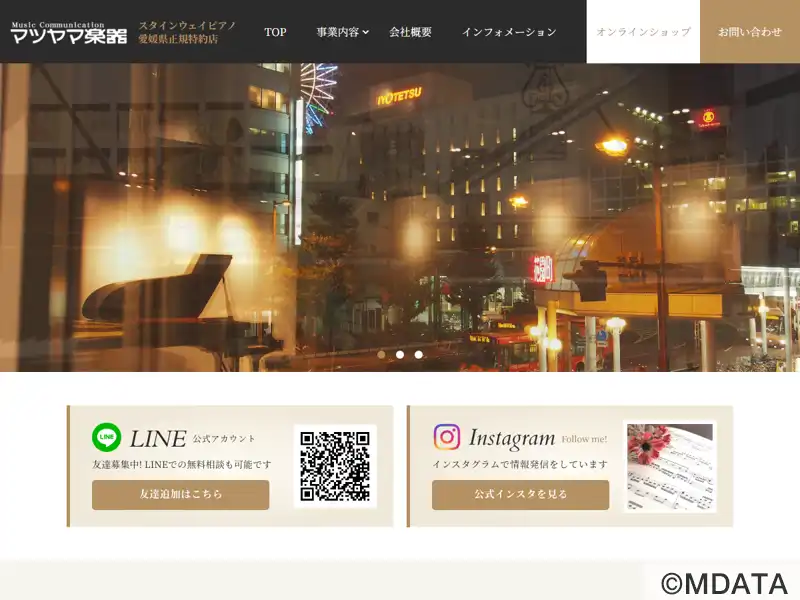This screenshot has width=800, height=600.
Task: Click the 公式インスタを見る button
Action: (x=520, y=494)
